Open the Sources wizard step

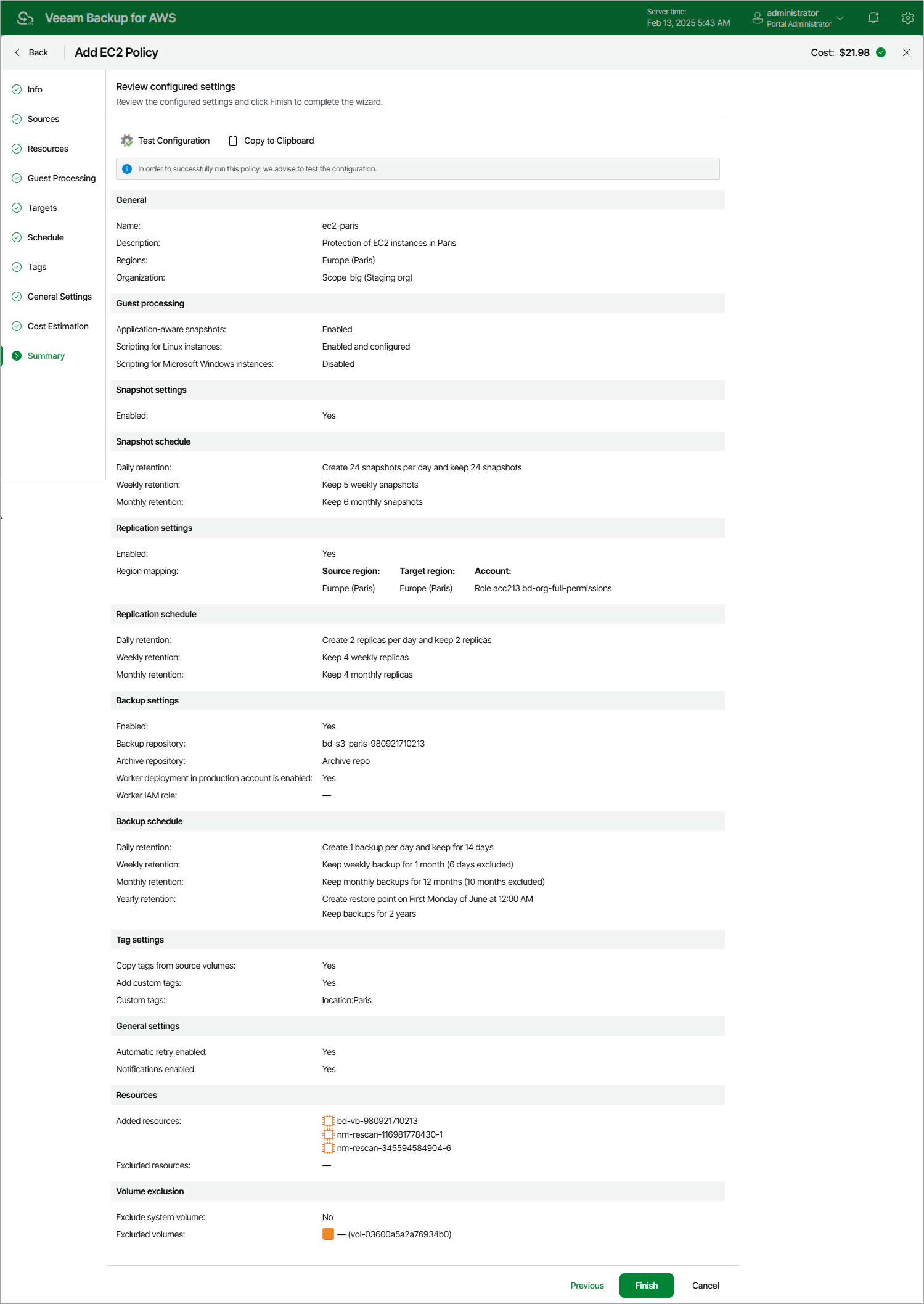pyautogui.click(x=43, y=119)
